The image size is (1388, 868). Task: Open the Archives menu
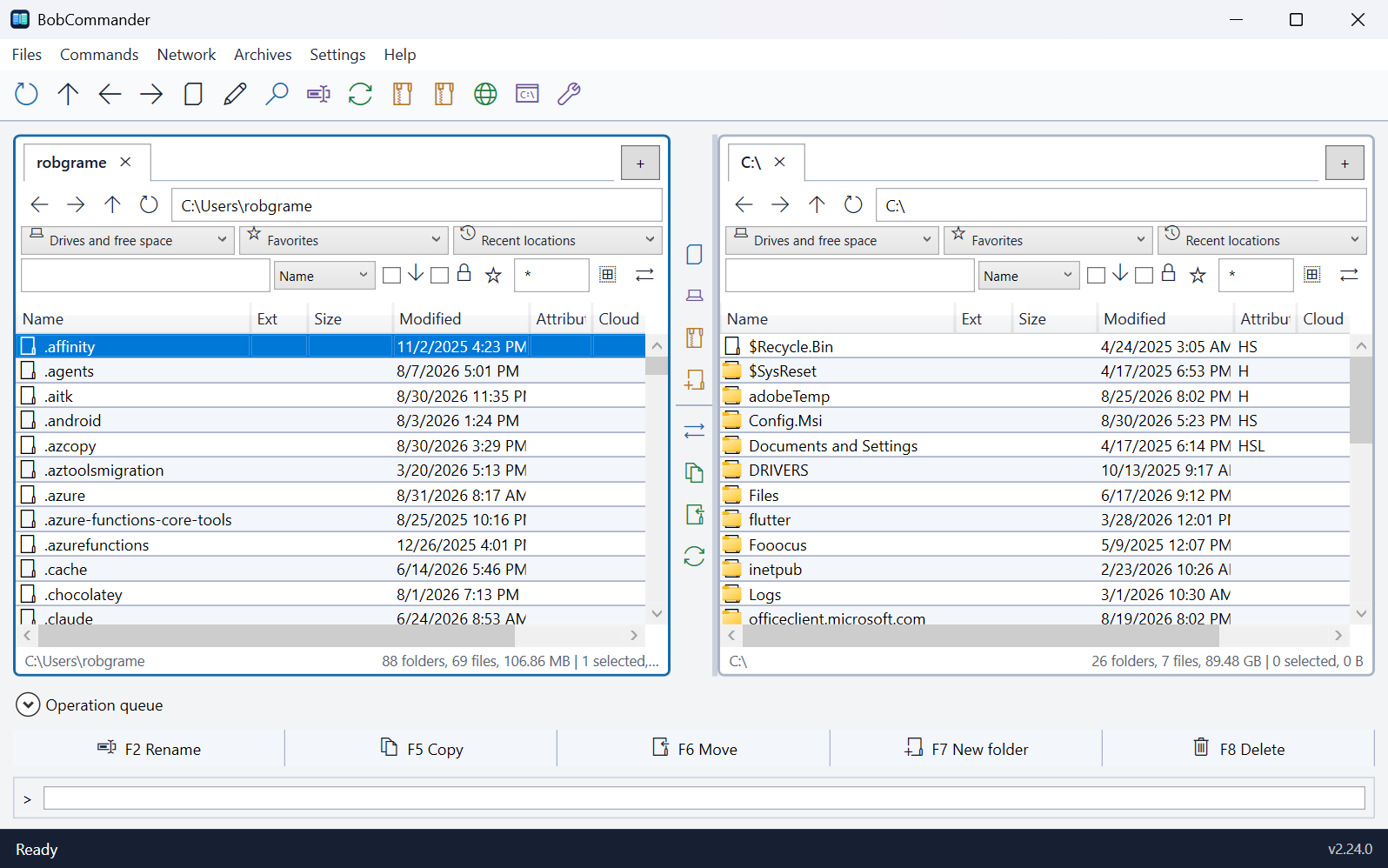(x=263, y=54)
